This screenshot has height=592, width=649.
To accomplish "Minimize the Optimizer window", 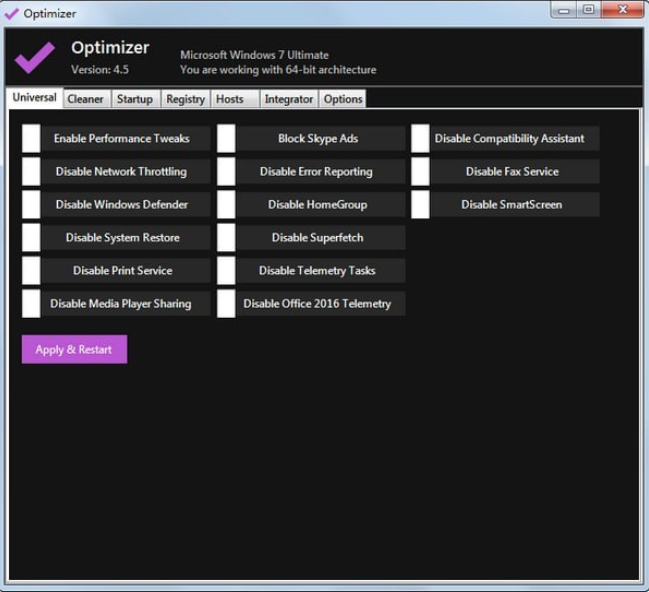I will [565, 10].
